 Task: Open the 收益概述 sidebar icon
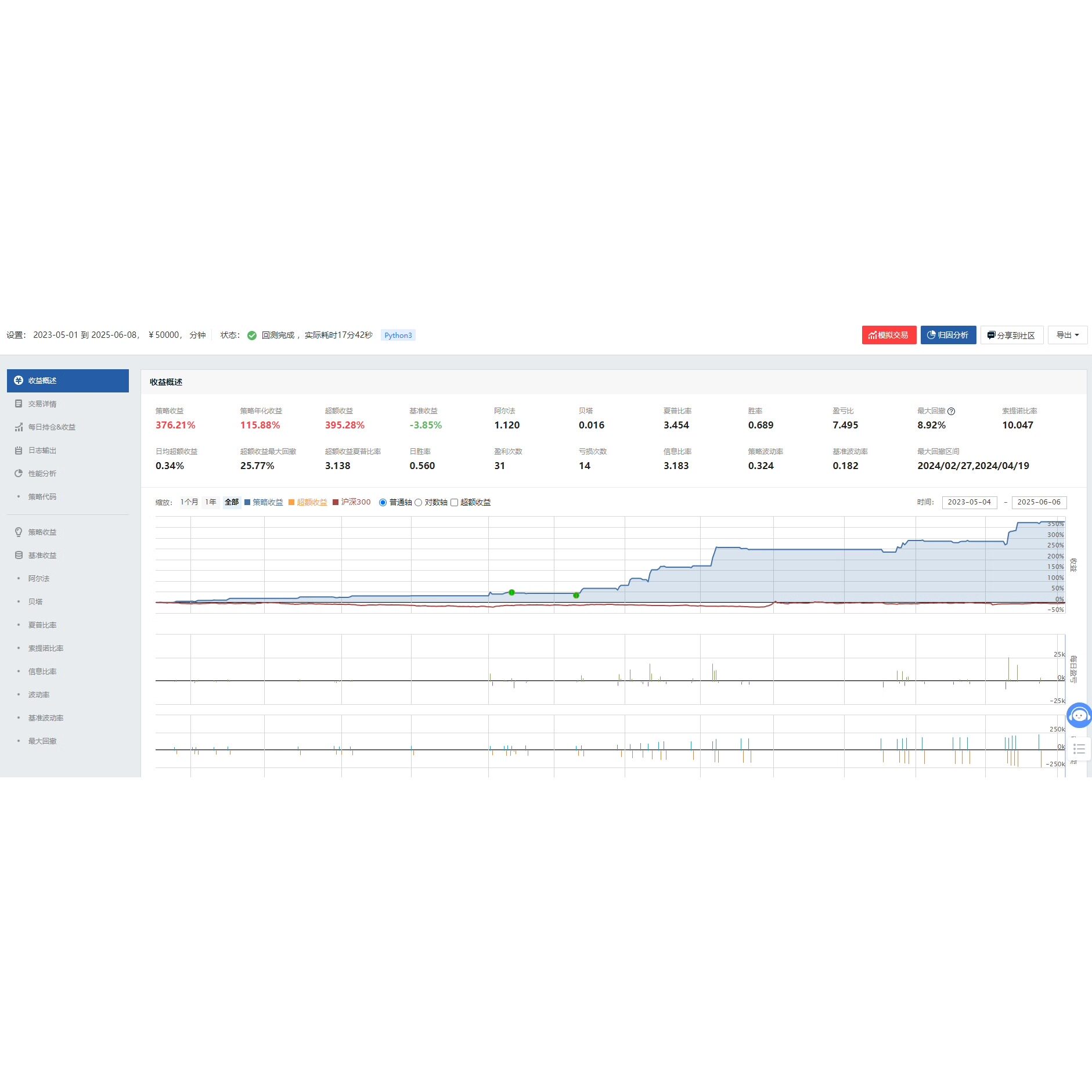(19, 381)
